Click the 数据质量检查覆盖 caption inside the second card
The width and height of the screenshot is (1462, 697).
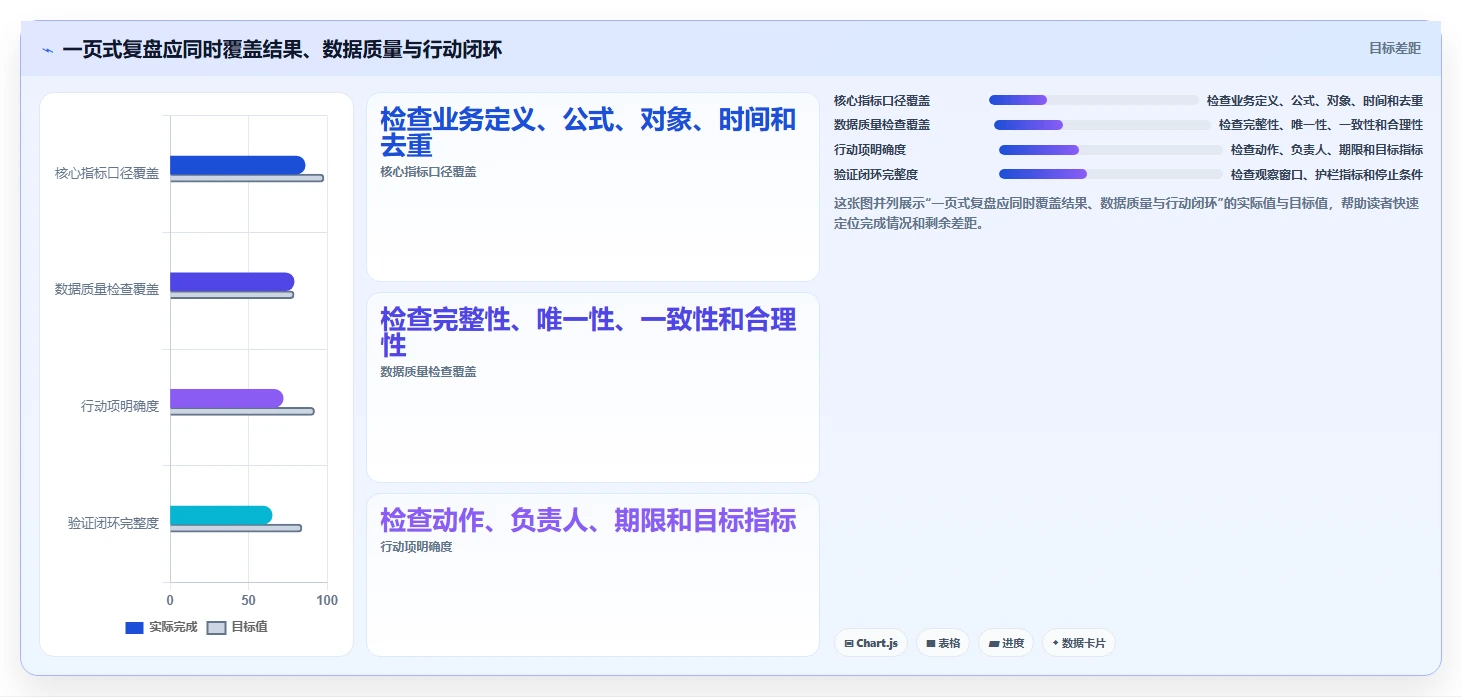428,372
